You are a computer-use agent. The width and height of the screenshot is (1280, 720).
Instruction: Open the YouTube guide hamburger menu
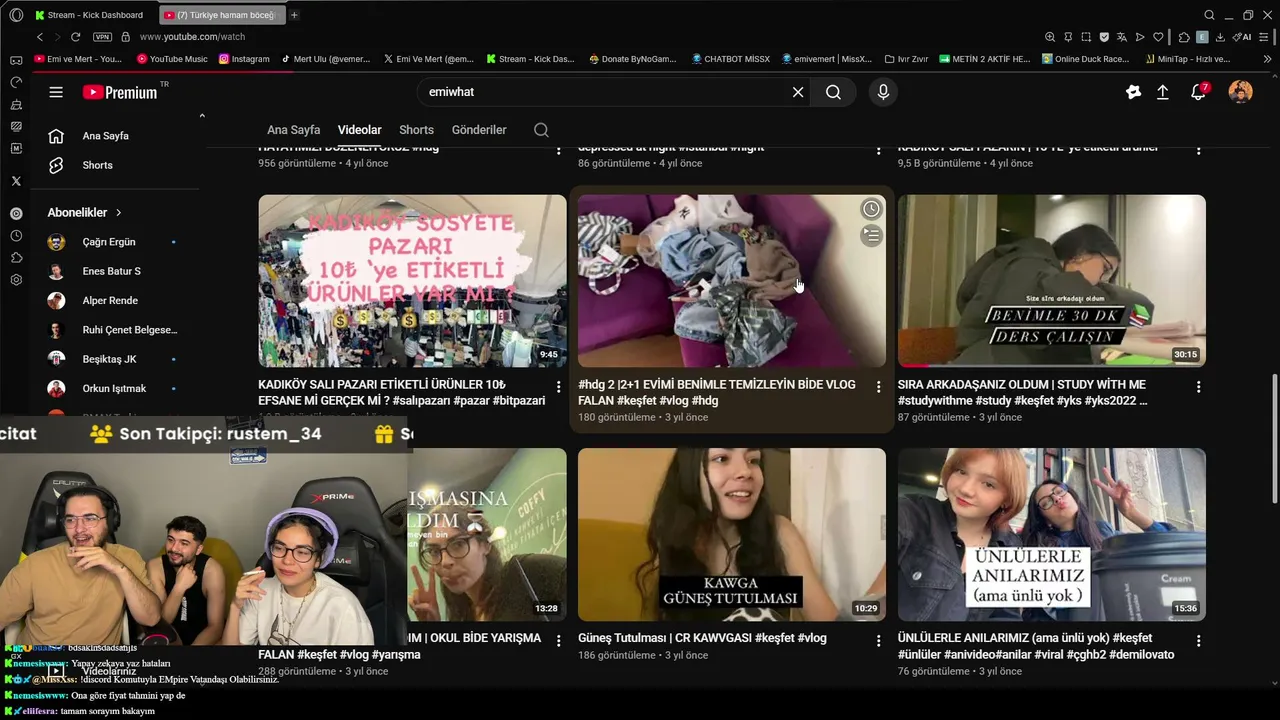(56, 92)
